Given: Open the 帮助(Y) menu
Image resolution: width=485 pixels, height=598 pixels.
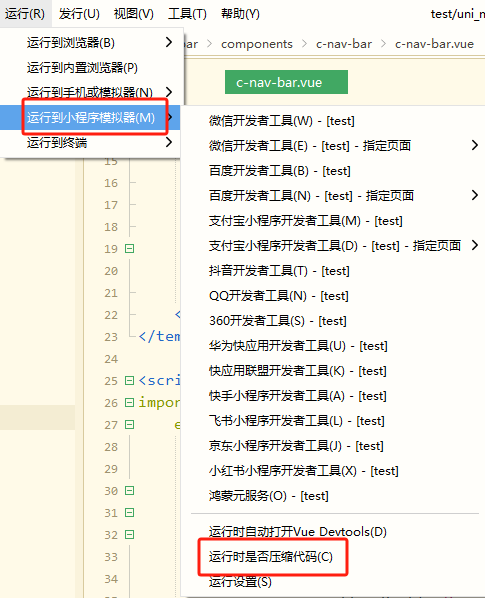Looking at the screenshot, I should (x=240, y=14).
